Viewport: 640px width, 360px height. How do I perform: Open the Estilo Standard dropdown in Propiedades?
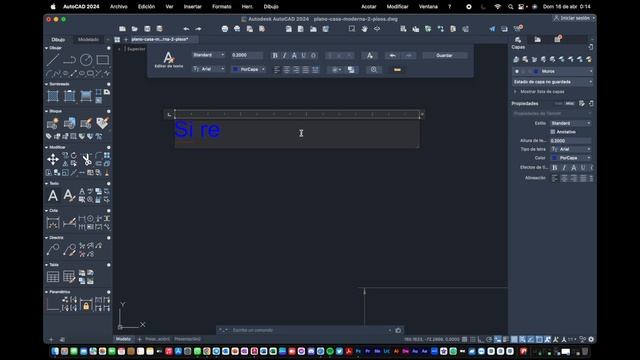[571, 123]
